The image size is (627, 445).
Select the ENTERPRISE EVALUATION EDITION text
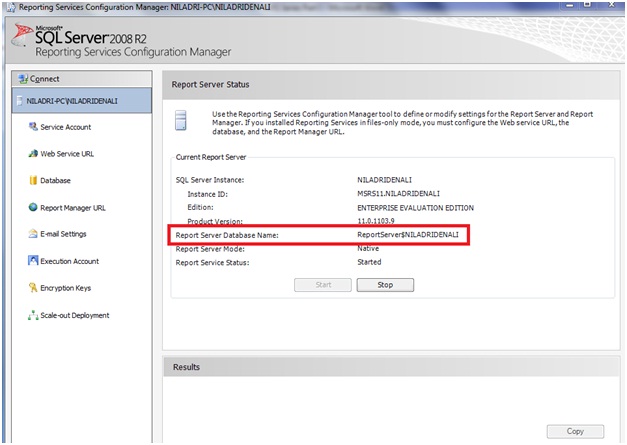point(415,208)
